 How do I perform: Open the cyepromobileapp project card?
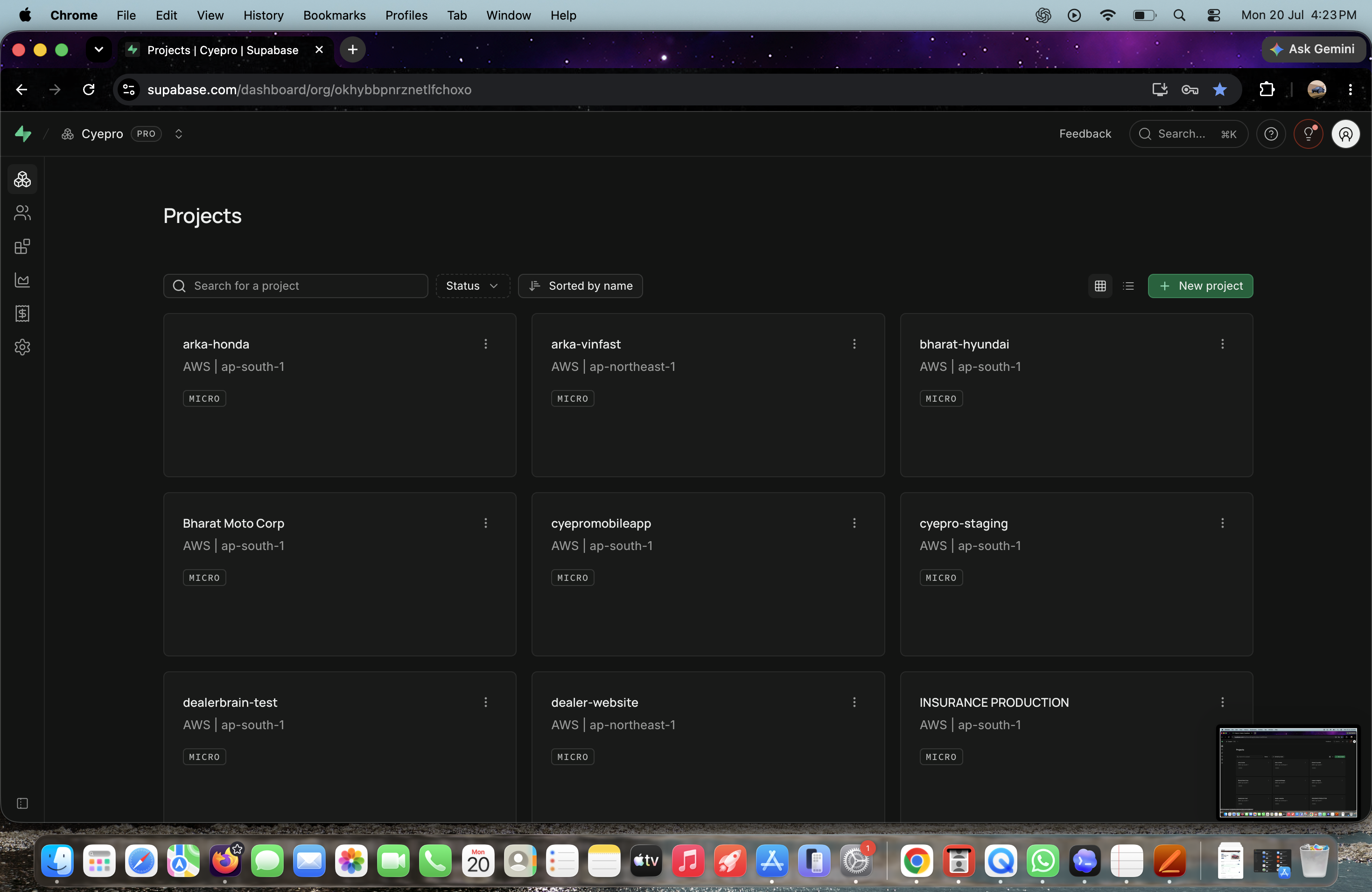(708, 574)
